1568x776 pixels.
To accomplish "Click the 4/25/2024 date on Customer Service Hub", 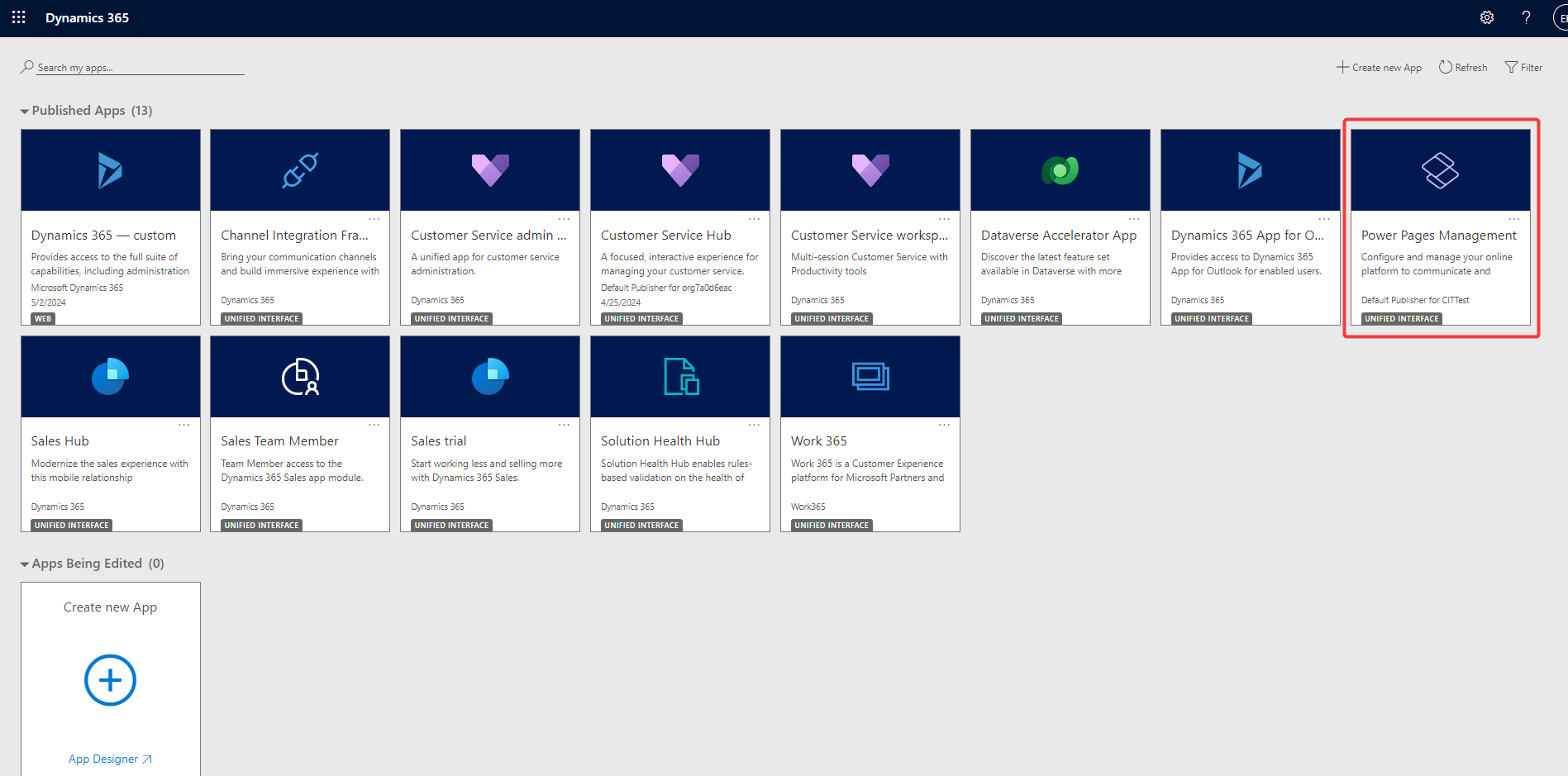I will 621,302.
